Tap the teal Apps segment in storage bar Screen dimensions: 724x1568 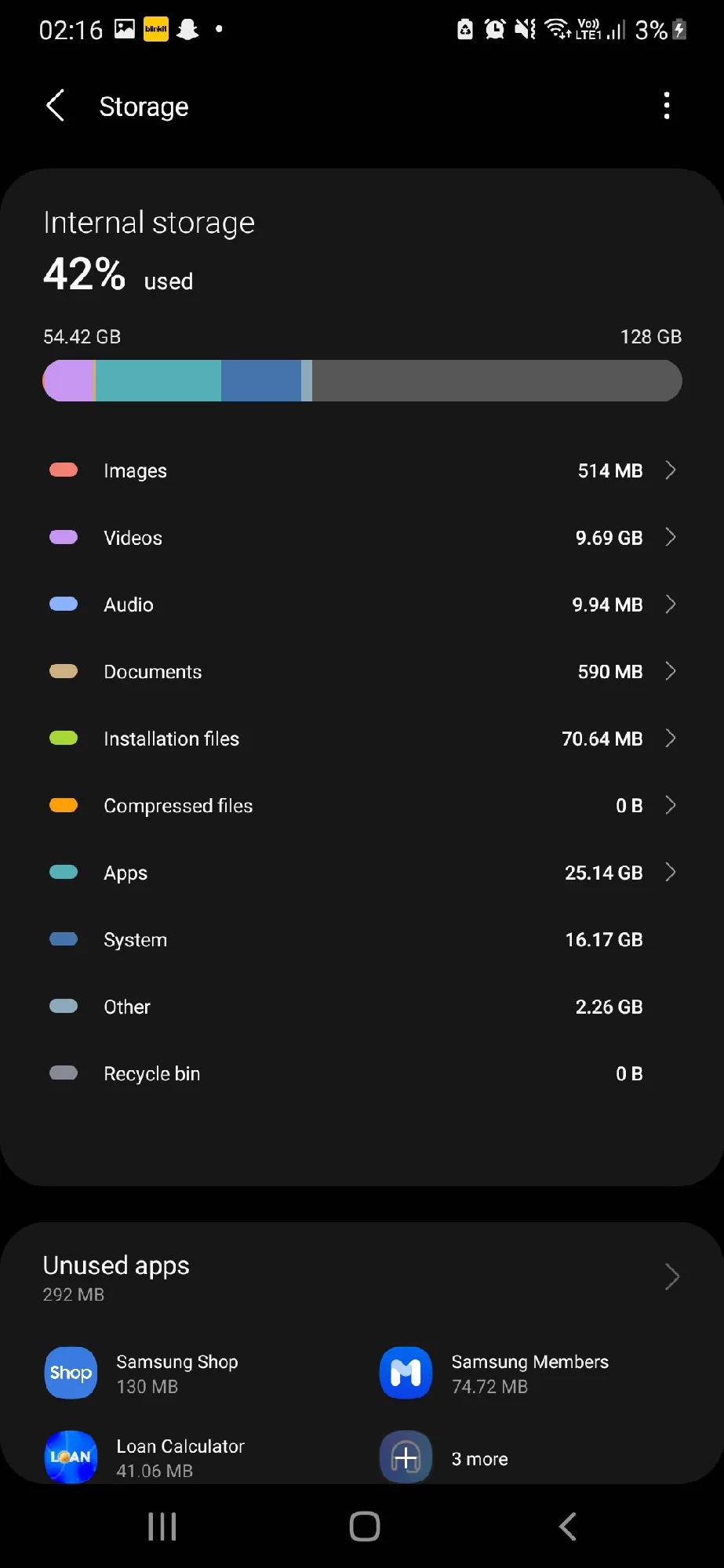click(x=158, y=381)
